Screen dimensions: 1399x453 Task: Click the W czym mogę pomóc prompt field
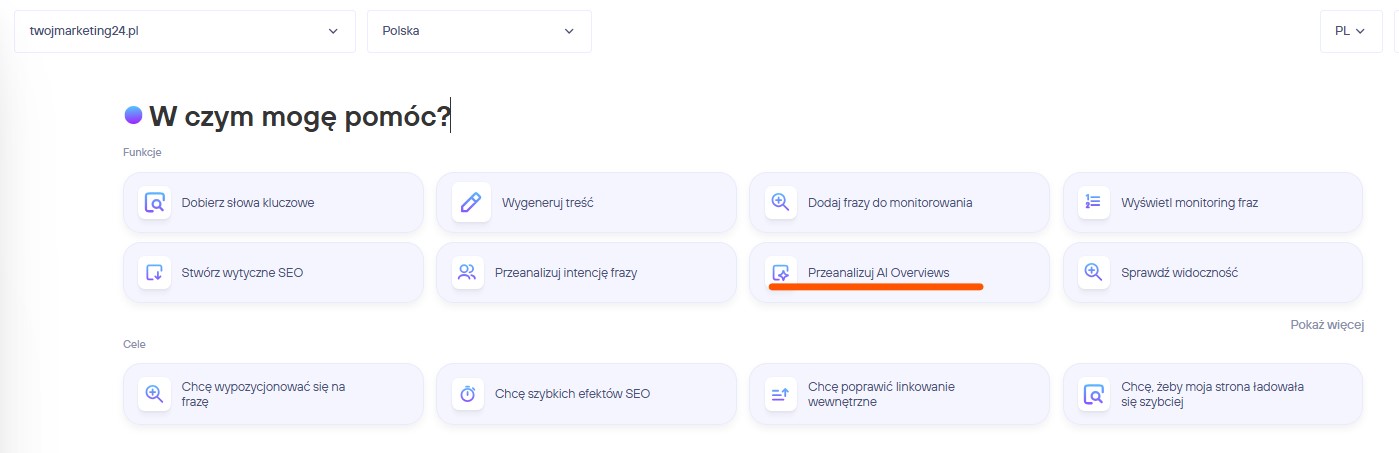click(300, 117)
